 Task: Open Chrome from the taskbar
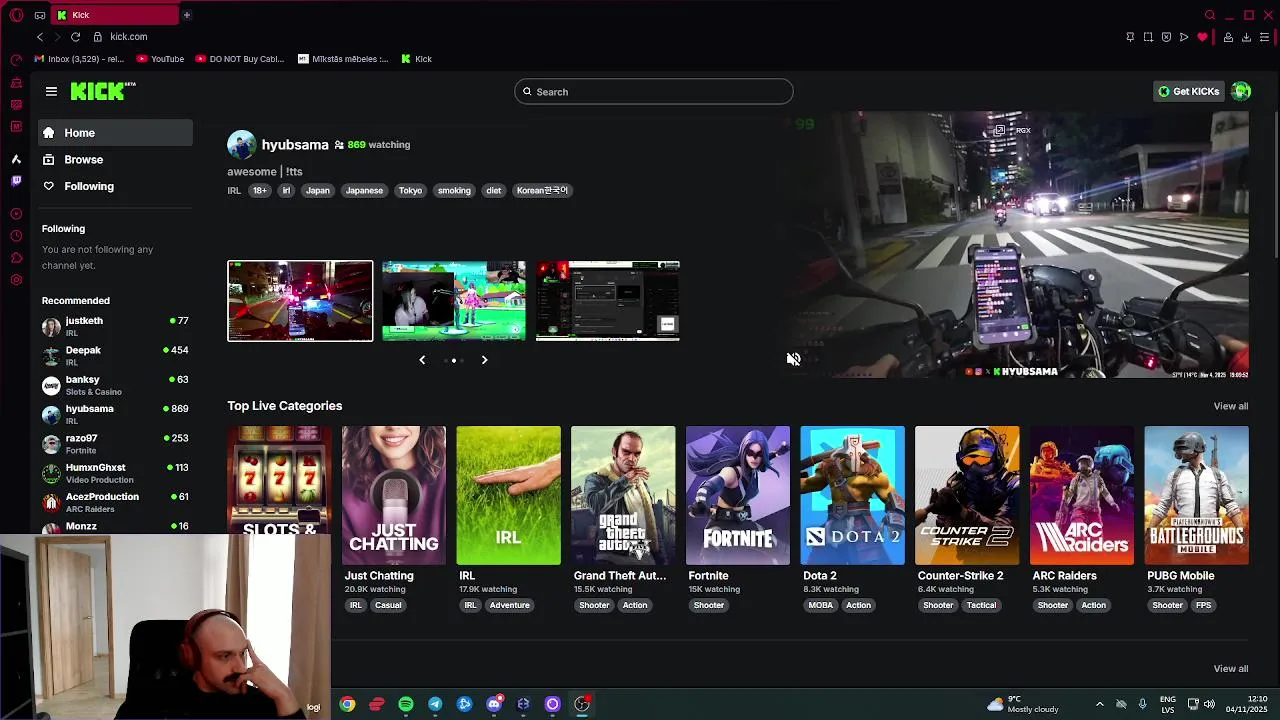tap(347, 704)
